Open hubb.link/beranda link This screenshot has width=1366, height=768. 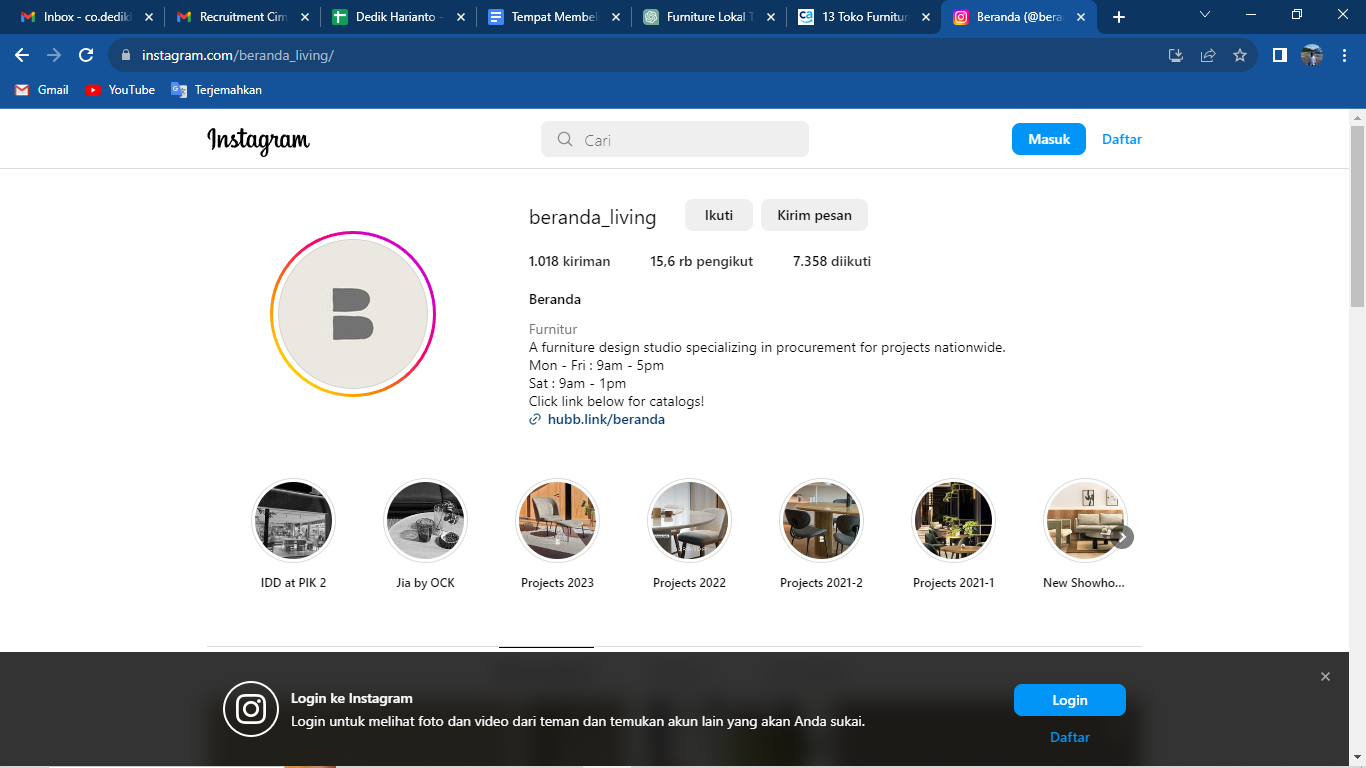pyautogui.click(x=606, y=419)
